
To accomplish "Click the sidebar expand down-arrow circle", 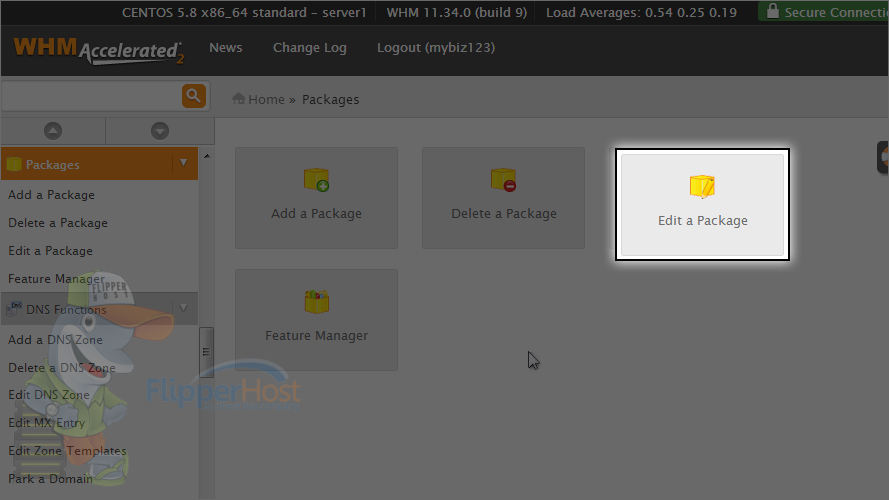I will pyautogui.click(x=160, y=131).
